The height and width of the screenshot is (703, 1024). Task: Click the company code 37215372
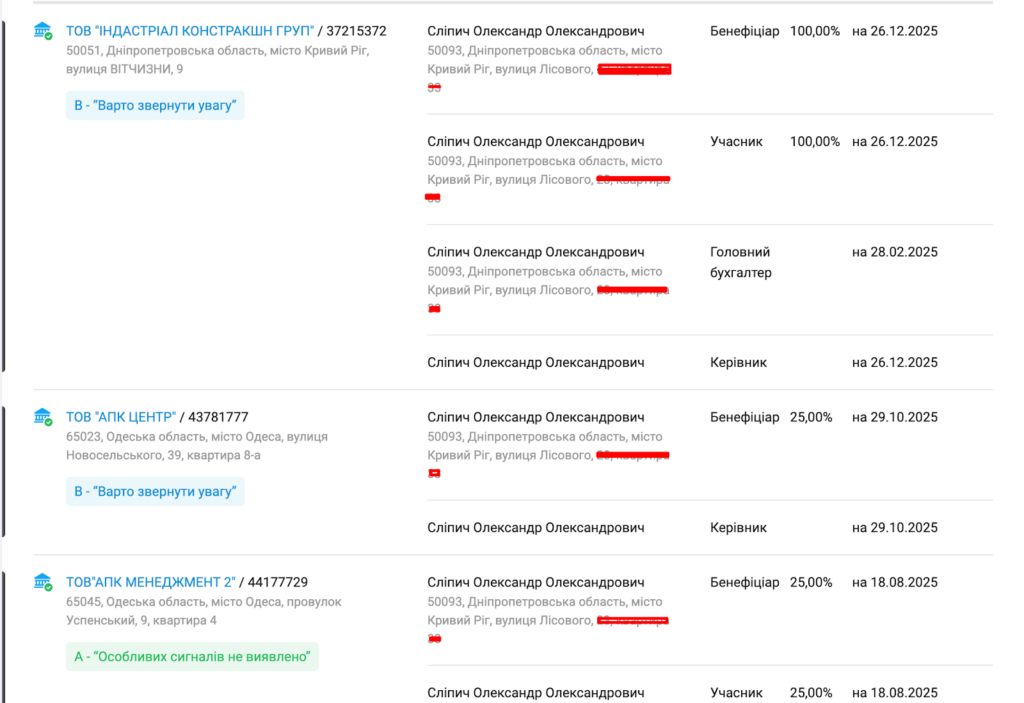click(356, 31)
